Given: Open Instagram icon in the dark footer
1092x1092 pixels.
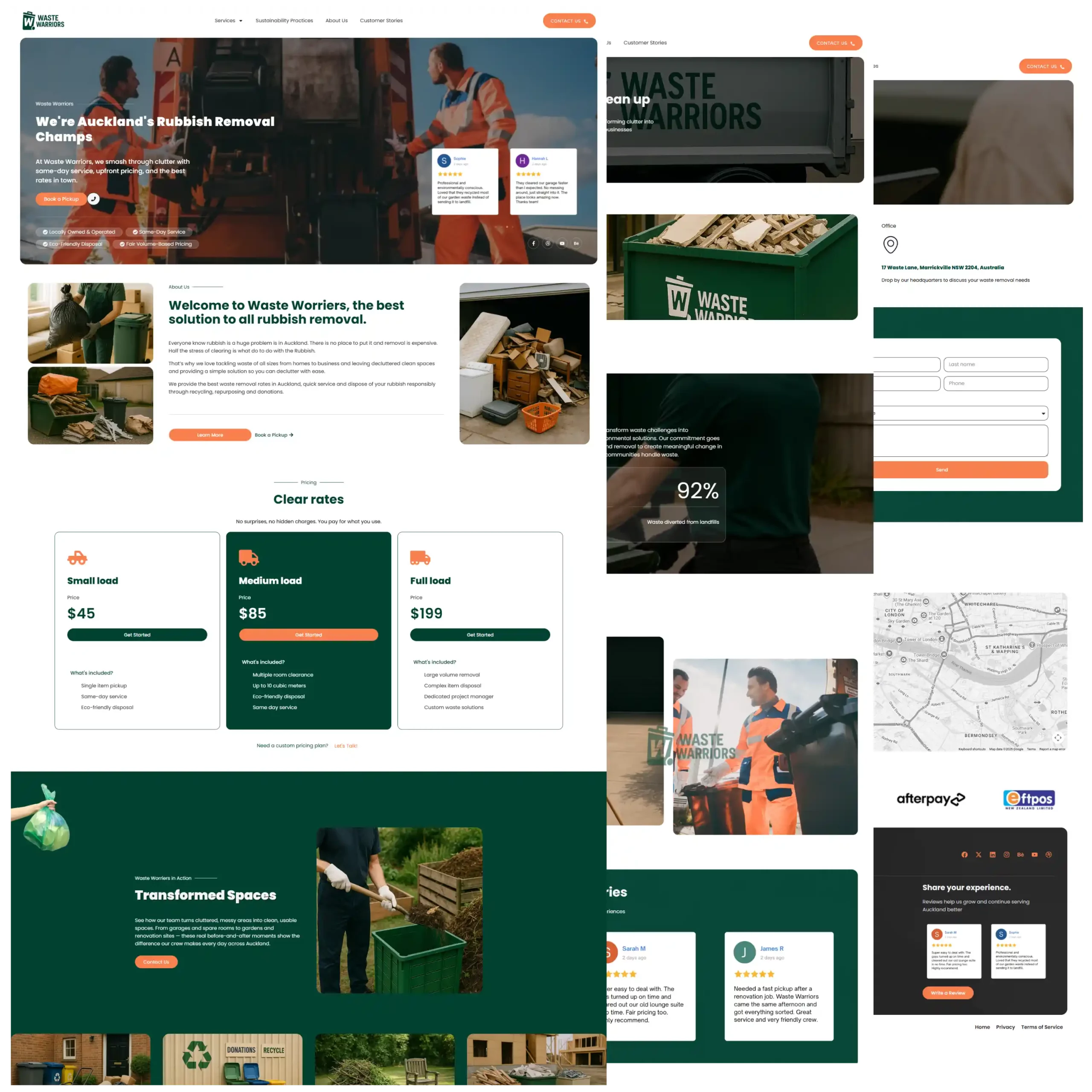Looking at the screenshot, I should [1007, 854].
